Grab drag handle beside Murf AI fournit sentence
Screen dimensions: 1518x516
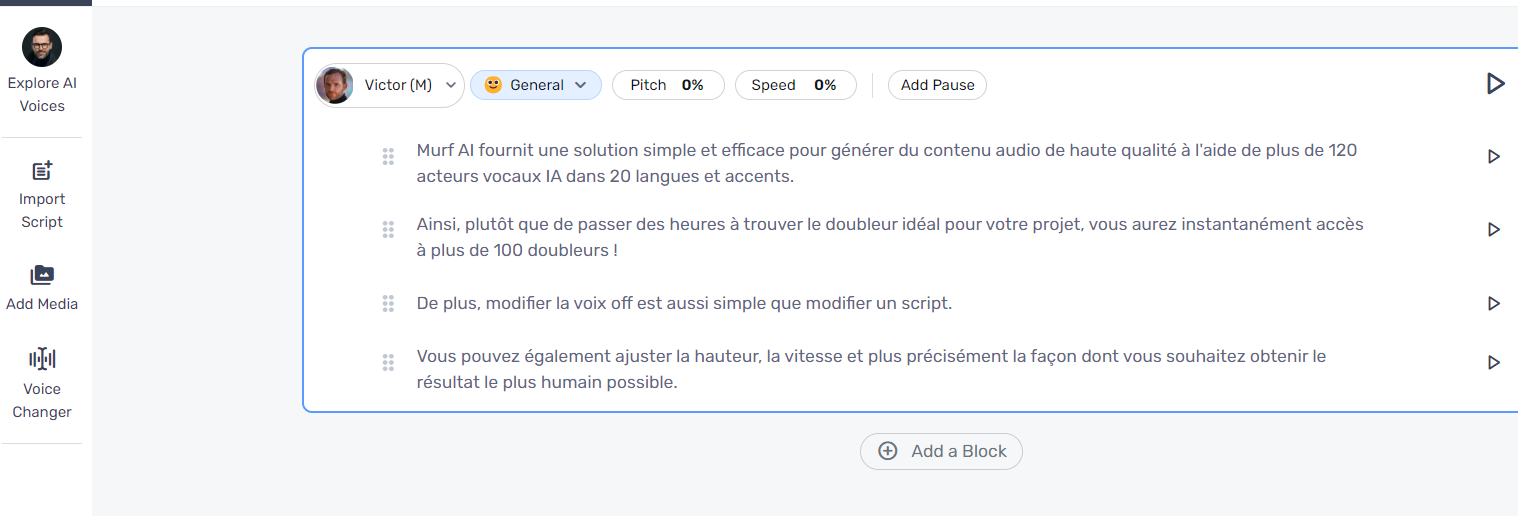coord(388,157)
